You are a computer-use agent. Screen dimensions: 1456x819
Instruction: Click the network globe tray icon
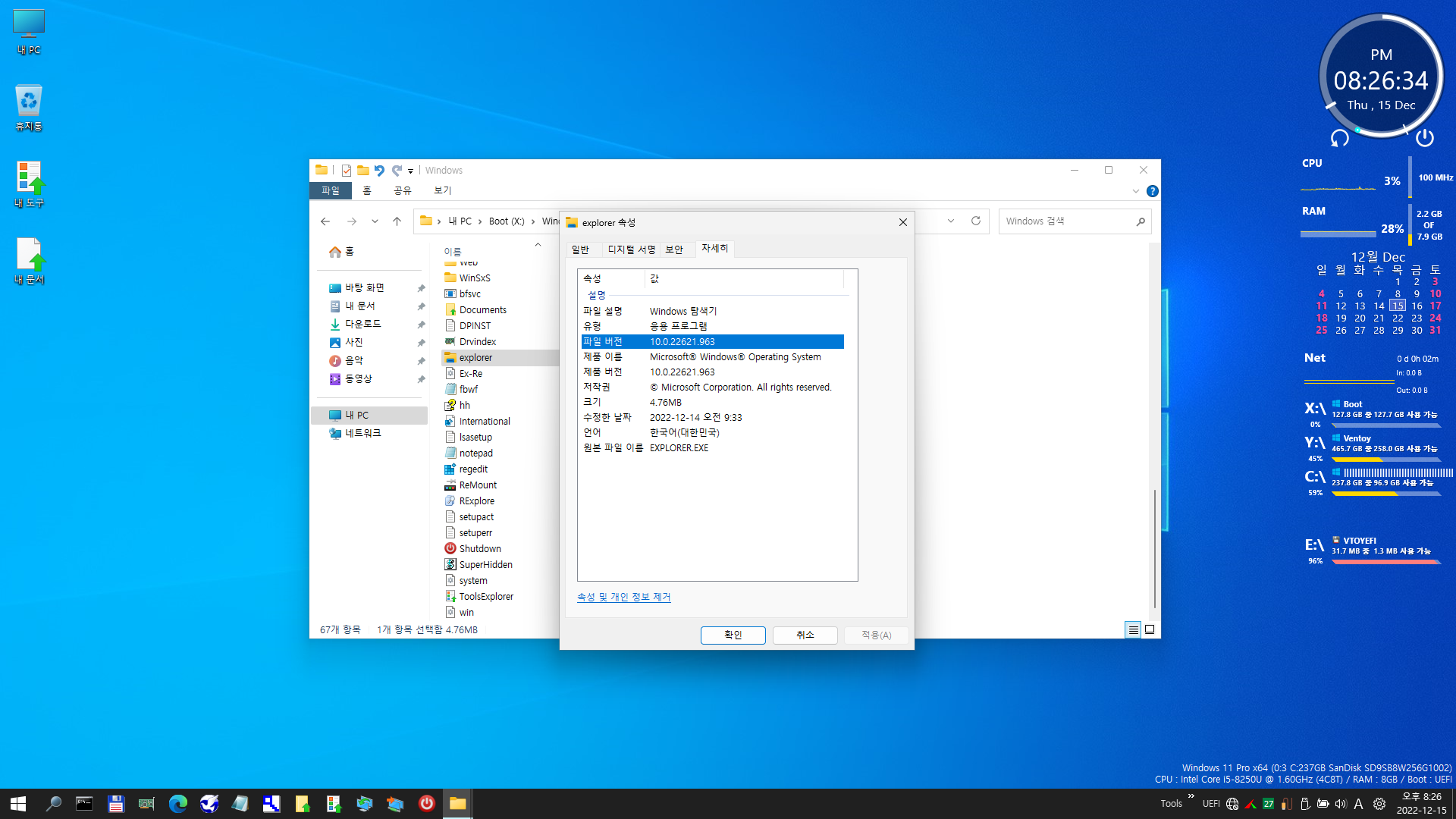pyautogui.click(x=1232, y=804)
